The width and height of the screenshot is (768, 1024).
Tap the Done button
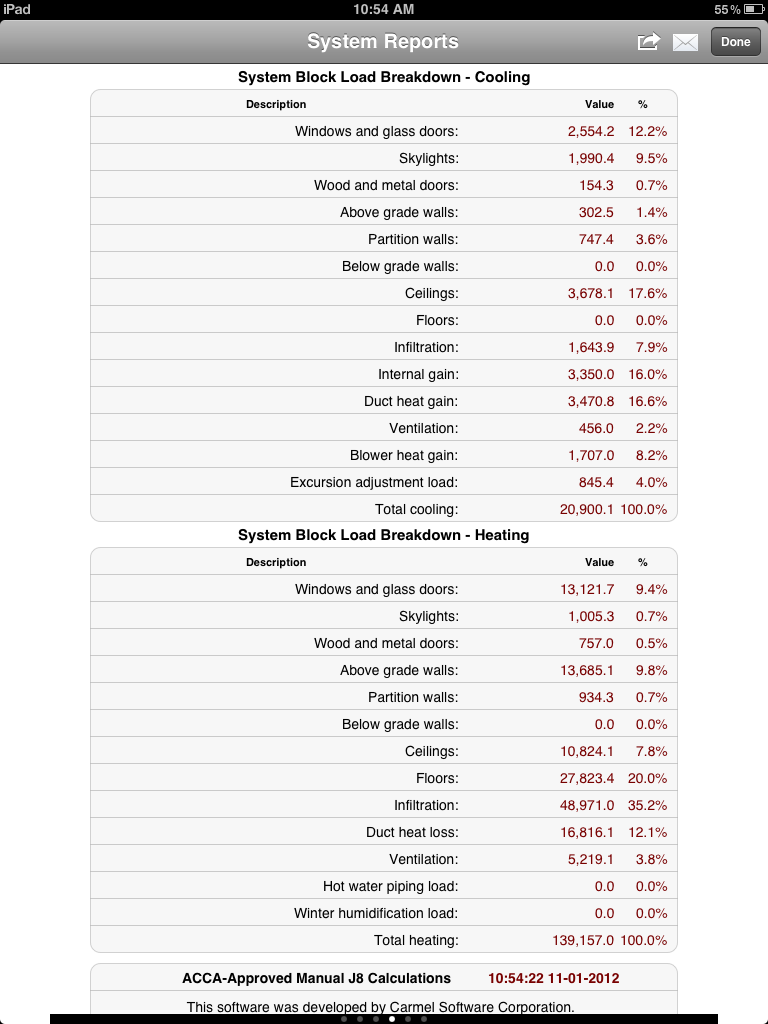coord(735,42)
